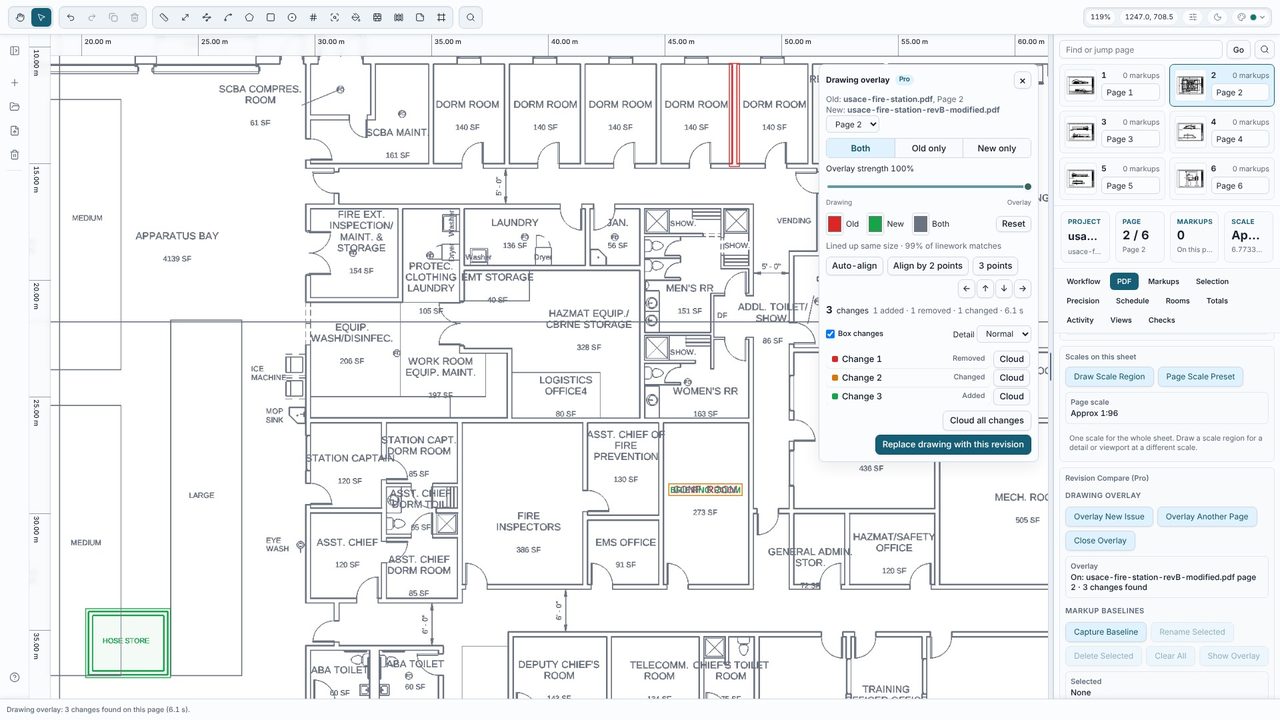Click the Draw Scale Region button
The image size is (1280, 720).
(1109, 377)
